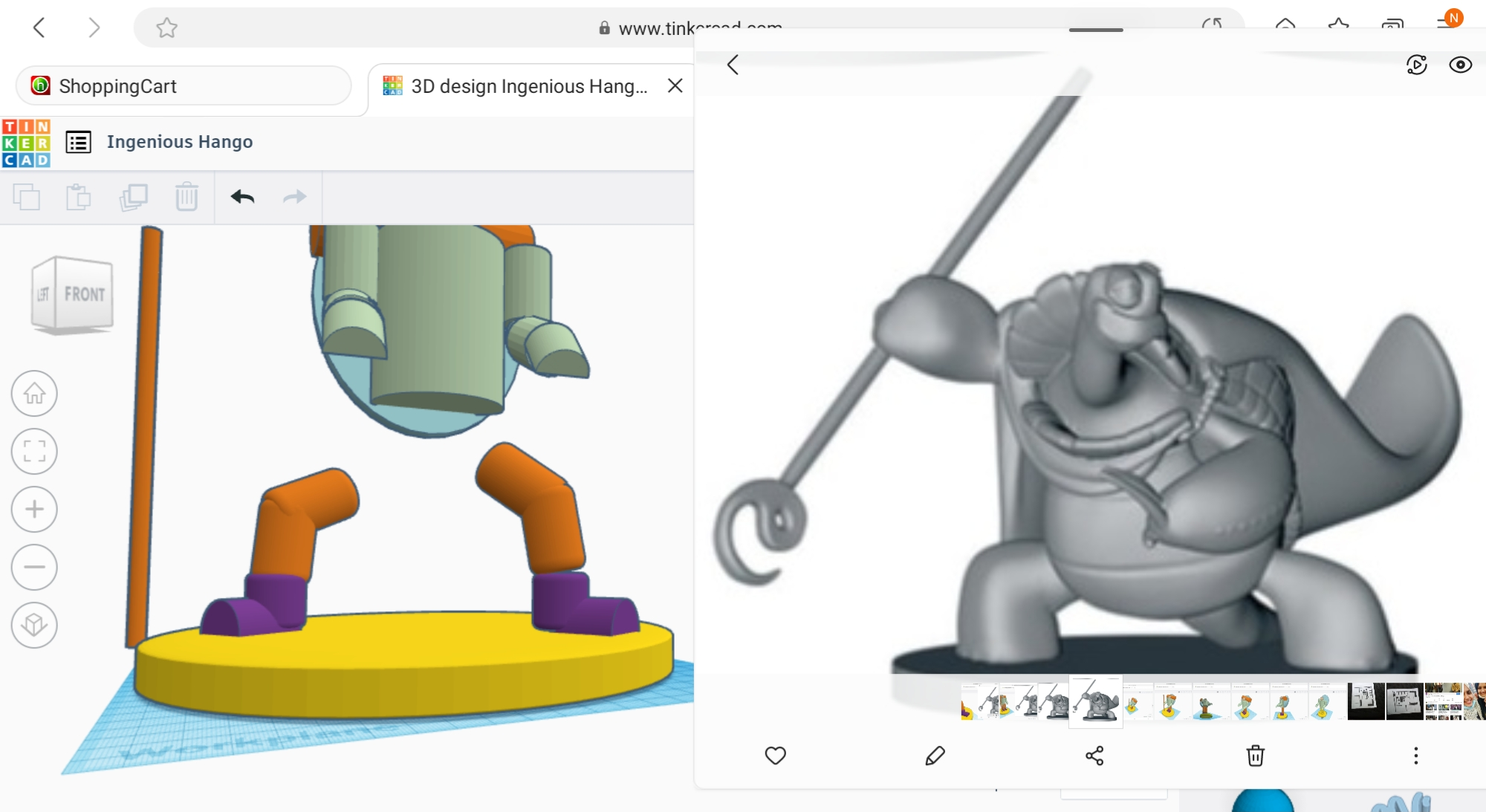
Task: Select the large green cylinder body shape
Action: [x=438, y=319]
